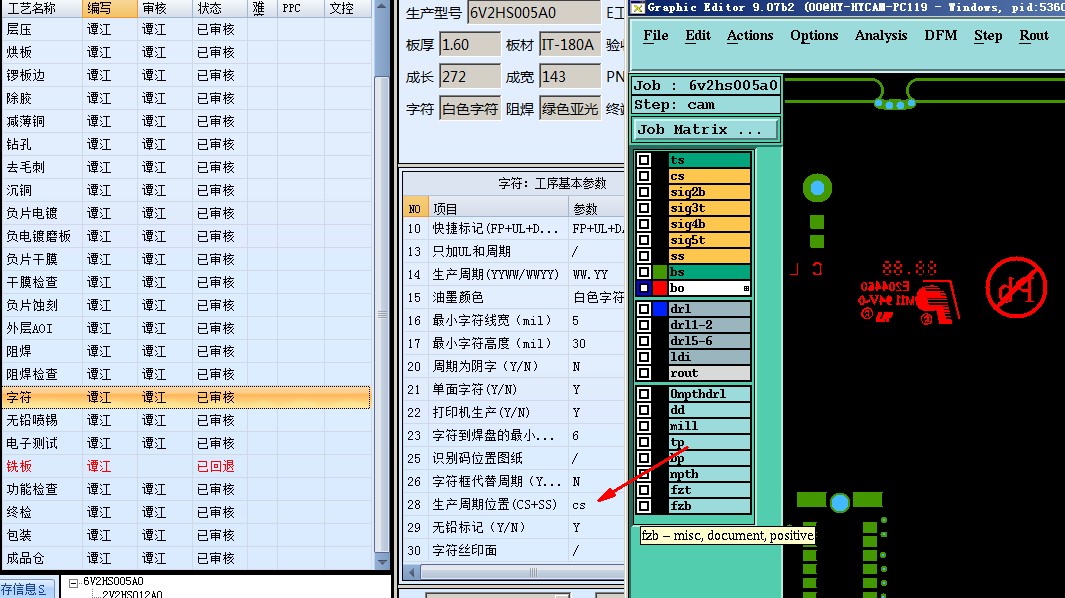Select the 字符 process row
Viewport: 1065px width, 598px height.
tap(185, 398)
